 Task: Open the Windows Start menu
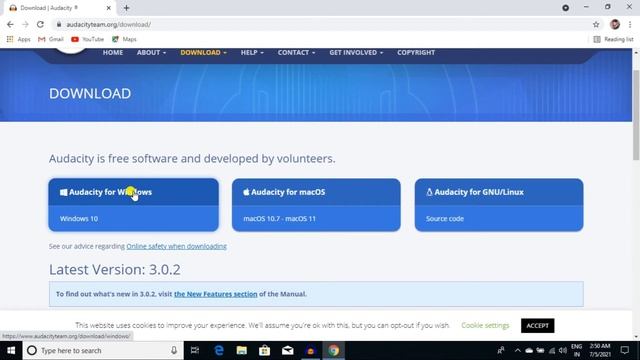(11, 351)
